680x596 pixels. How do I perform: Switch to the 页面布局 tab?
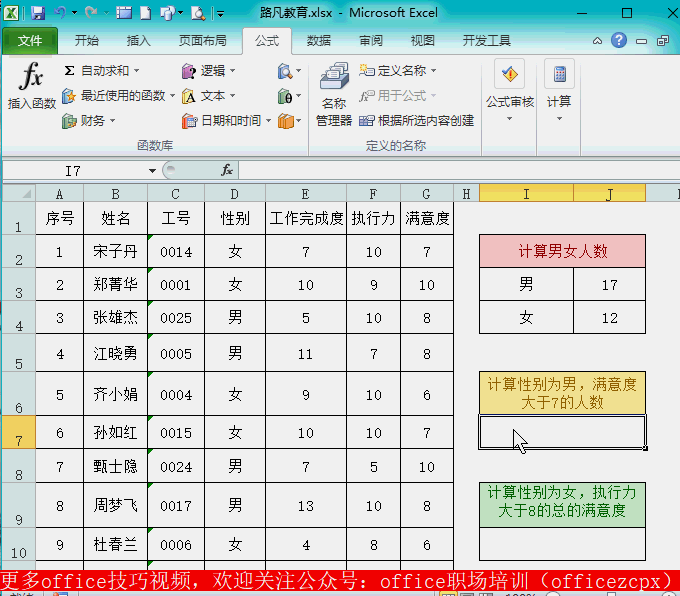coord(203,41)
